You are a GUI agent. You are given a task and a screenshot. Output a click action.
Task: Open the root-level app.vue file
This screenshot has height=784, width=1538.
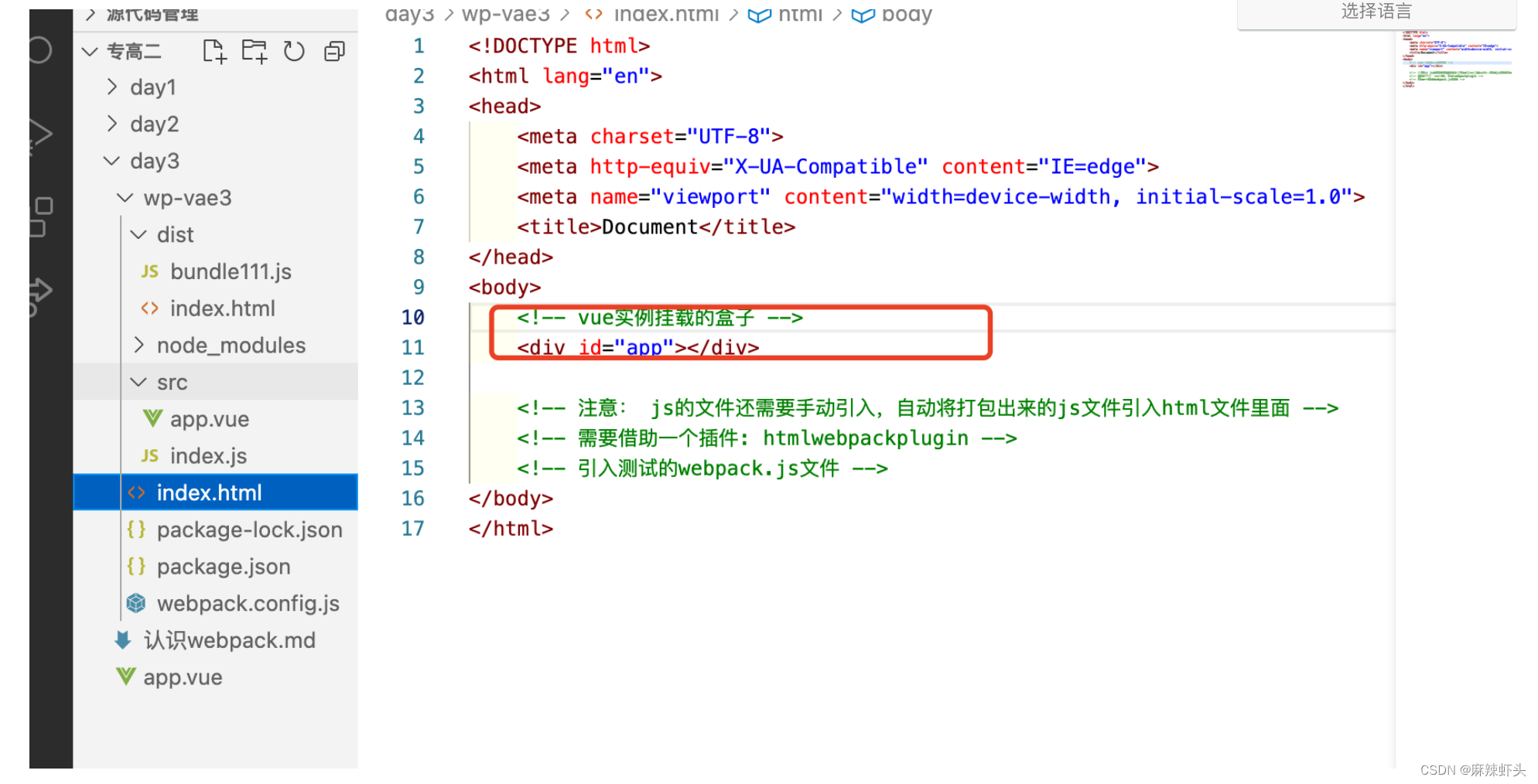coord(183,677)
